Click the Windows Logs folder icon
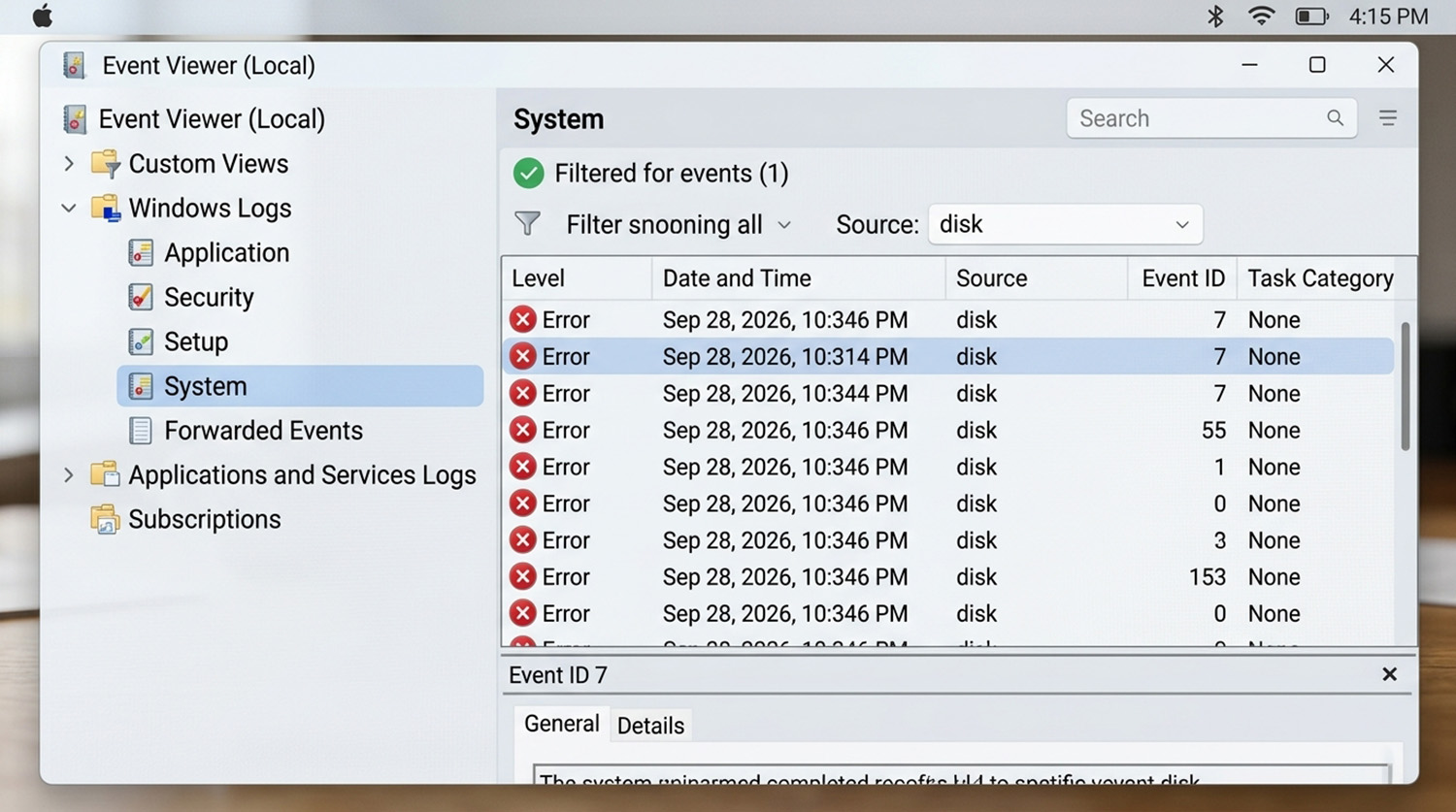 105,208
